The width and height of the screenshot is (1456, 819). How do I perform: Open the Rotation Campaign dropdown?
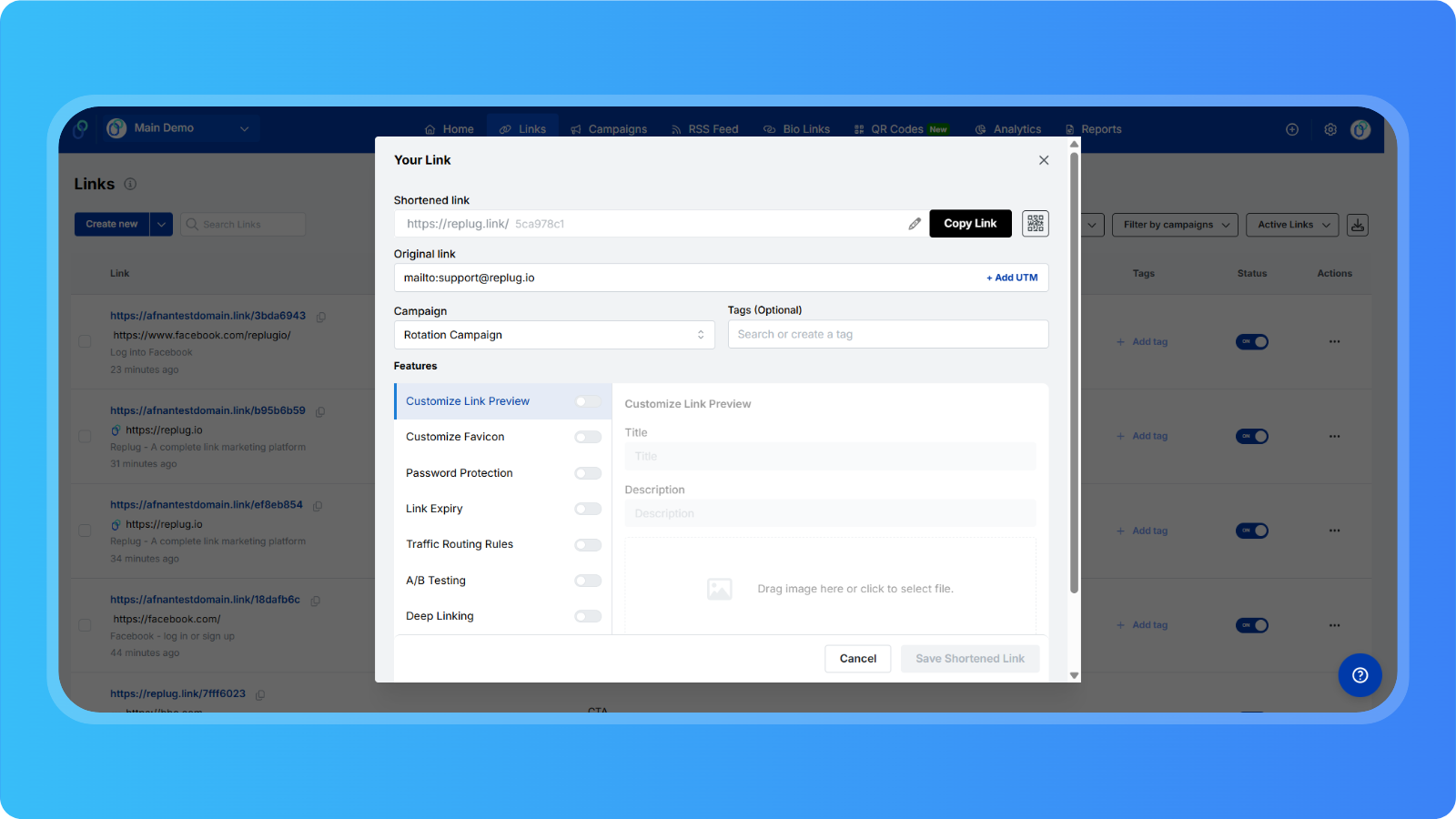coord(553,335)
